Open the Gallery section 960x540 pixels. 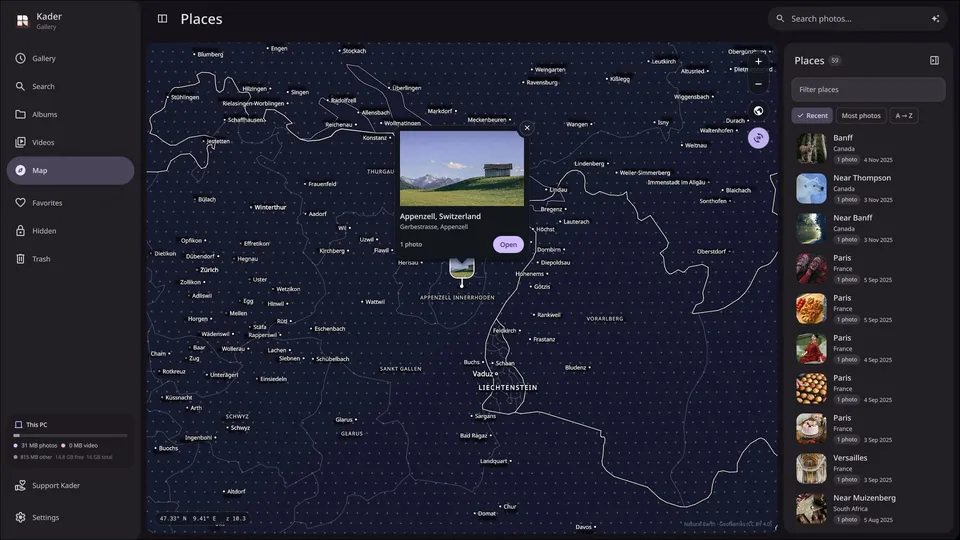[70, 58]
